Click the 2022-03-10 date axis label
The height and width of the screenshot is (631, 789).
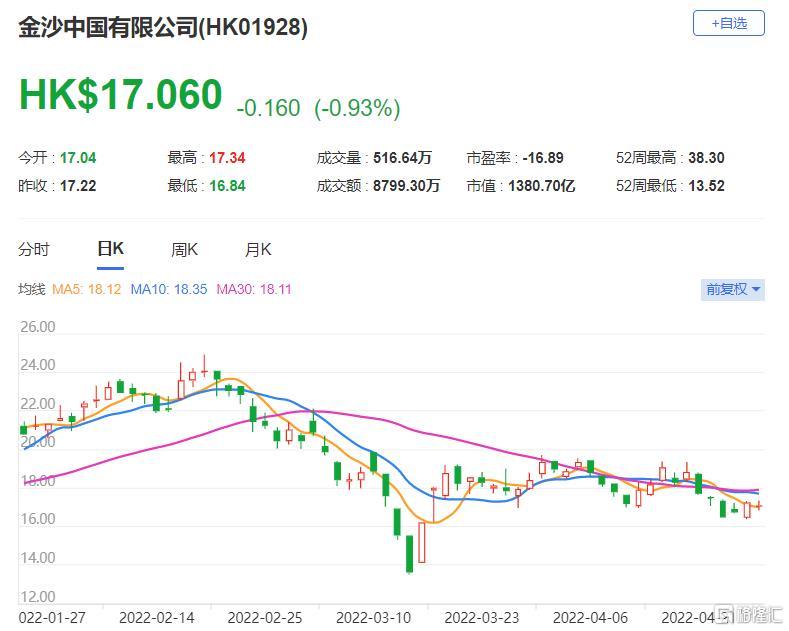[373, 617]
